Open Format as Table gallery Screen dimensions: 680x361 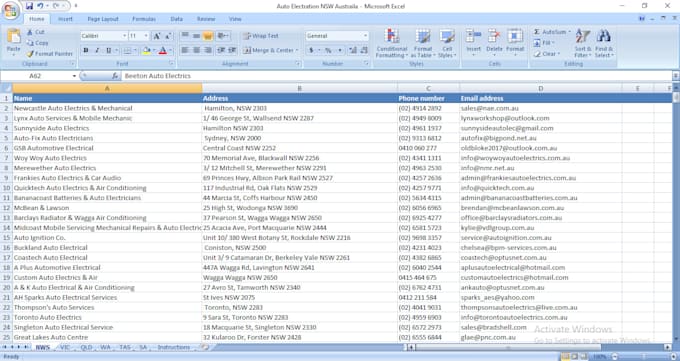[x=423, y=43]
